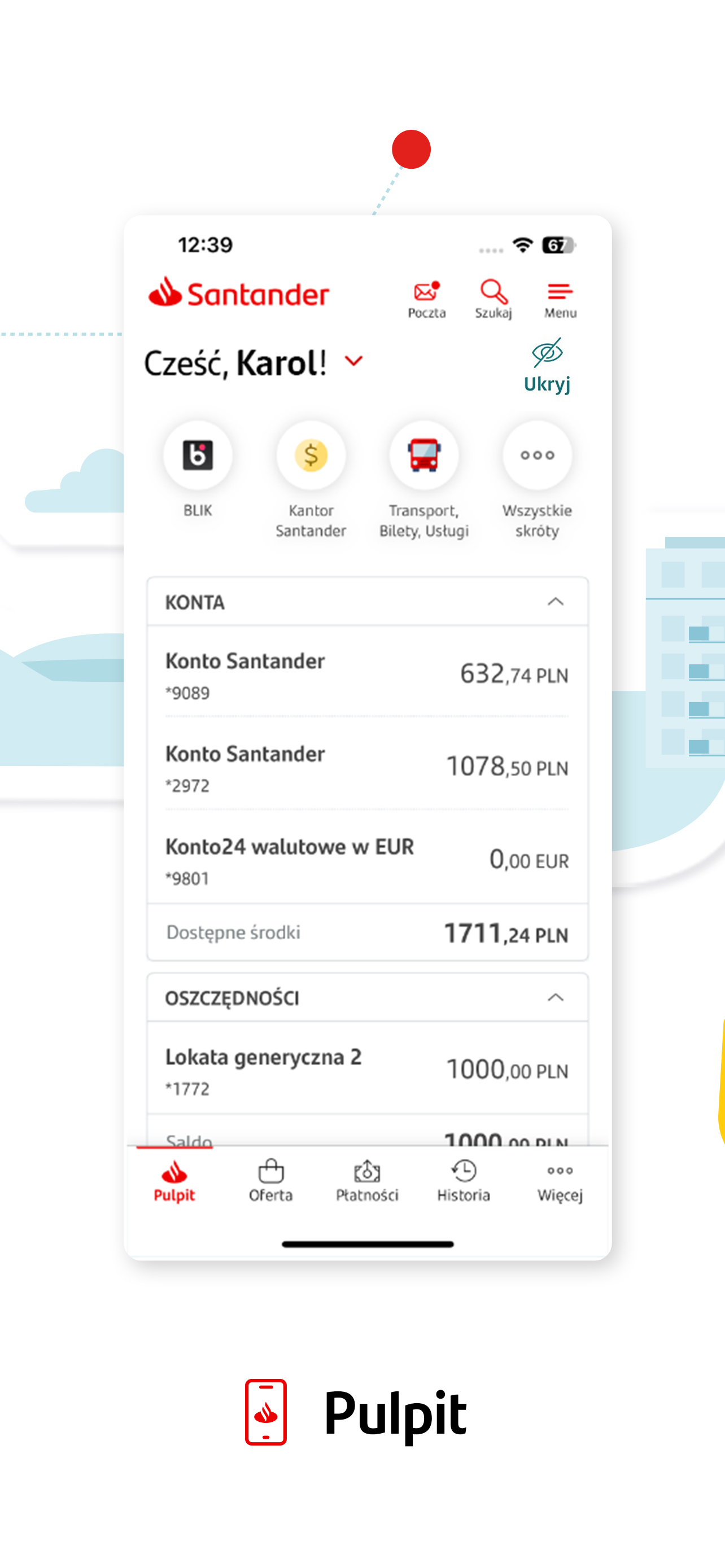Open the Kantor Santander shortcut

(311, 480)
